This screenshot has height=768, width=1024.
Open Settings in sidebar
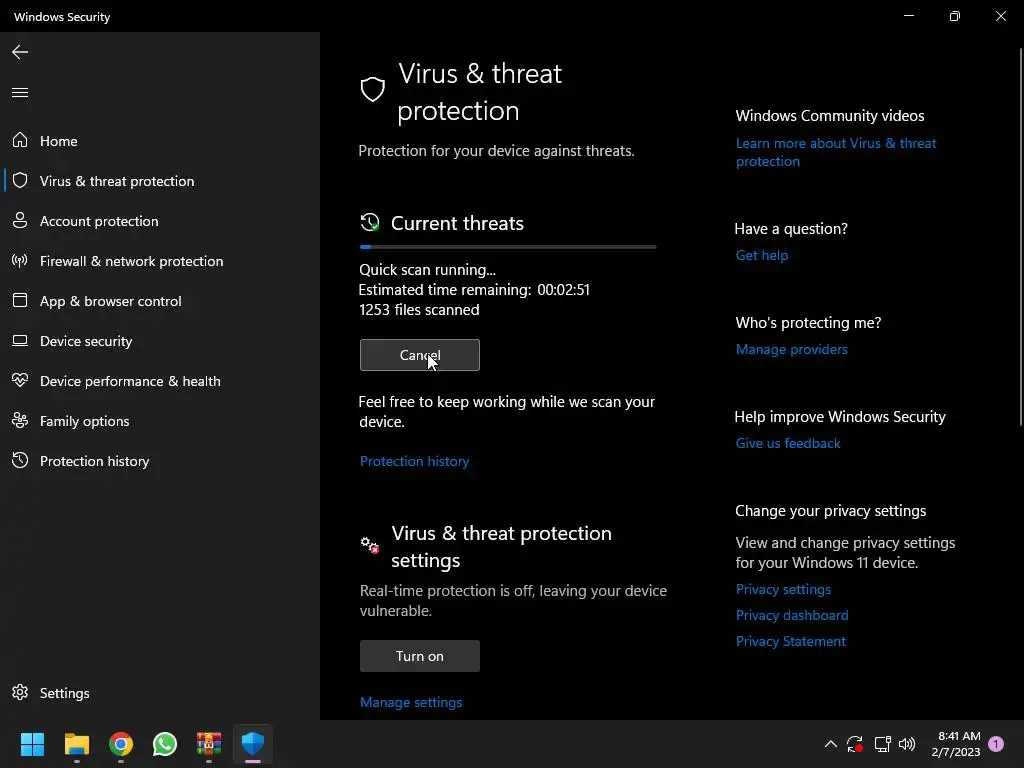pyautogui.click(x=160, y=693)
